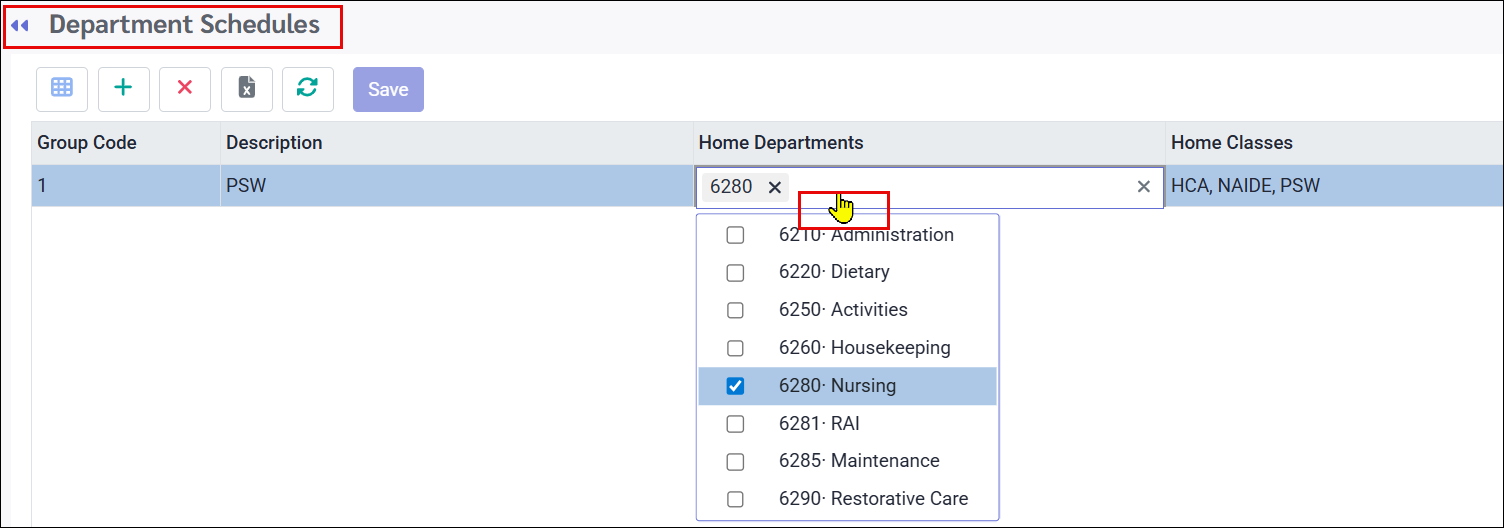This screenshot has height=528, width=1504.
Task: Check the 6220 Dietary checkbox
Action: (x=735, y=273)
